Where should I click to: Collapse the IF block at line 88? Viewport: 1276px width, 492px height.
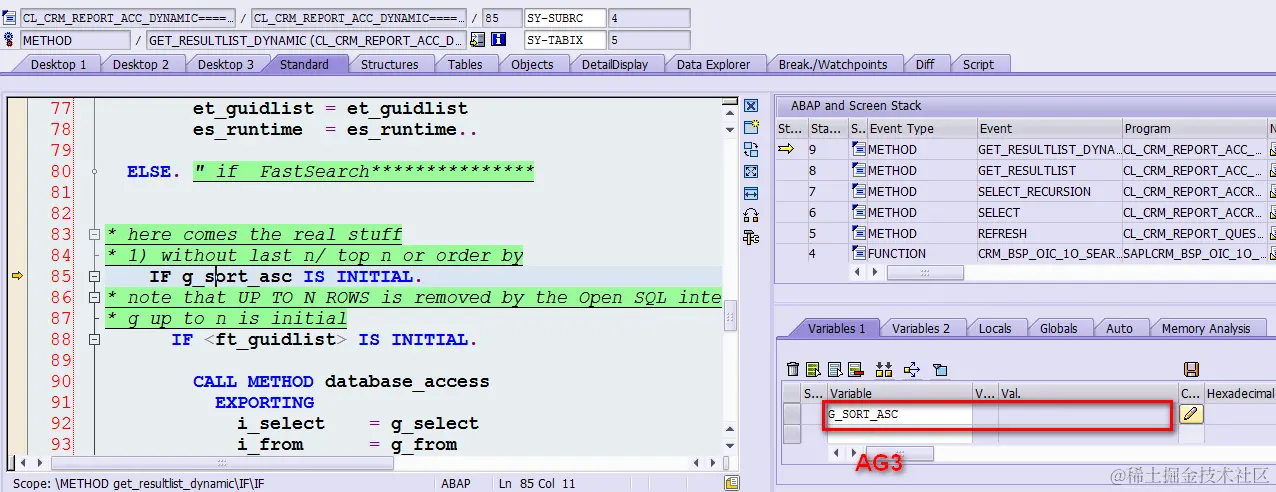pos(94,340)
